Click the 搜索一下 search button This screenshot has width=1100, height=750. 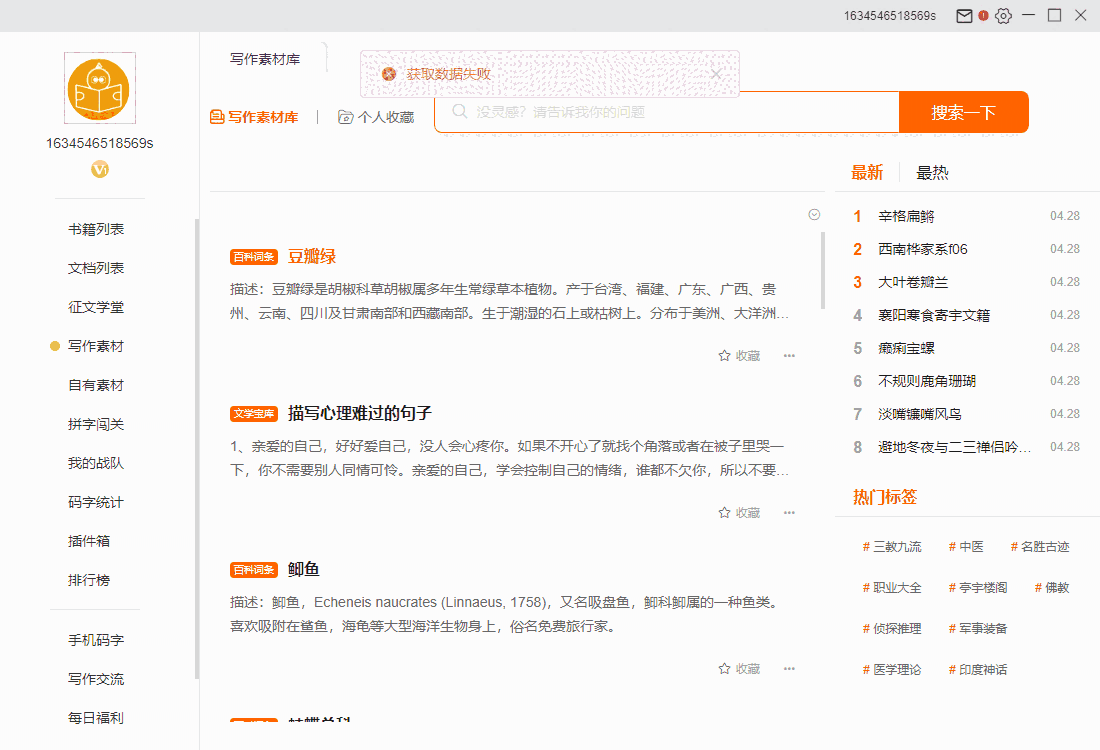point(963,112)
